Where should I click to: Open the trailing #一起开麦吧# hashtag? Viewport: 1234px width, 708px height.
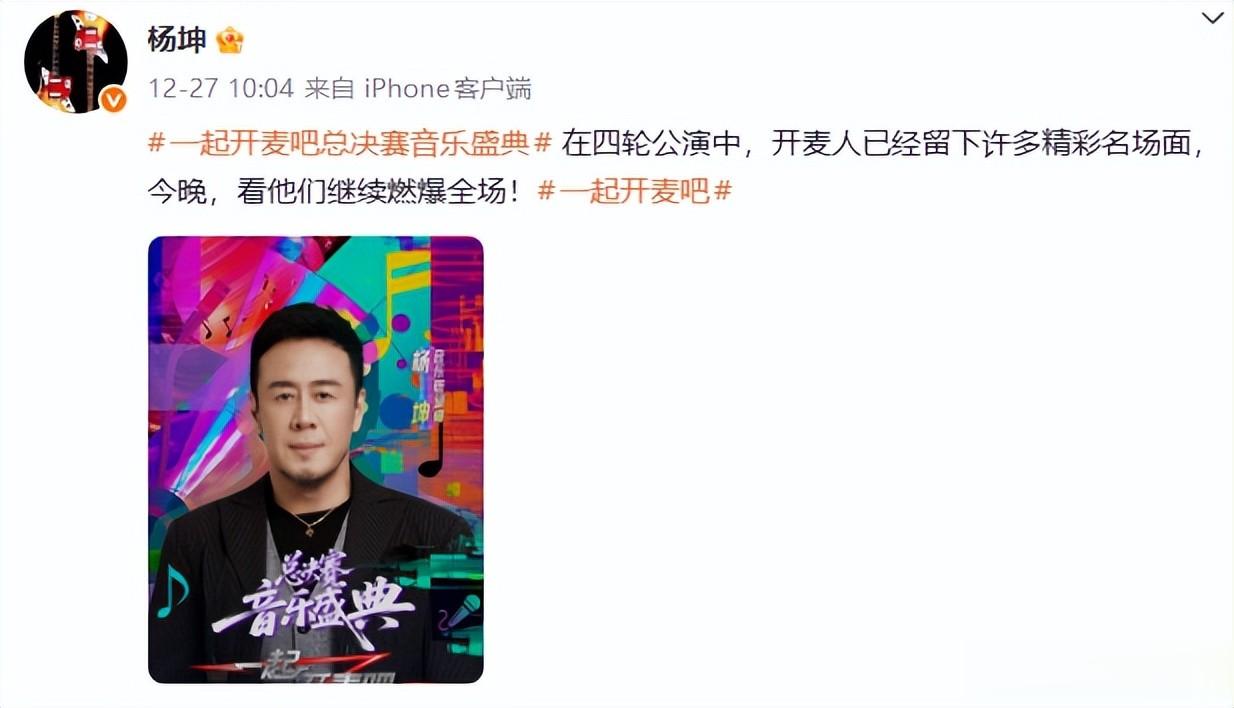(x=635, y=191)
